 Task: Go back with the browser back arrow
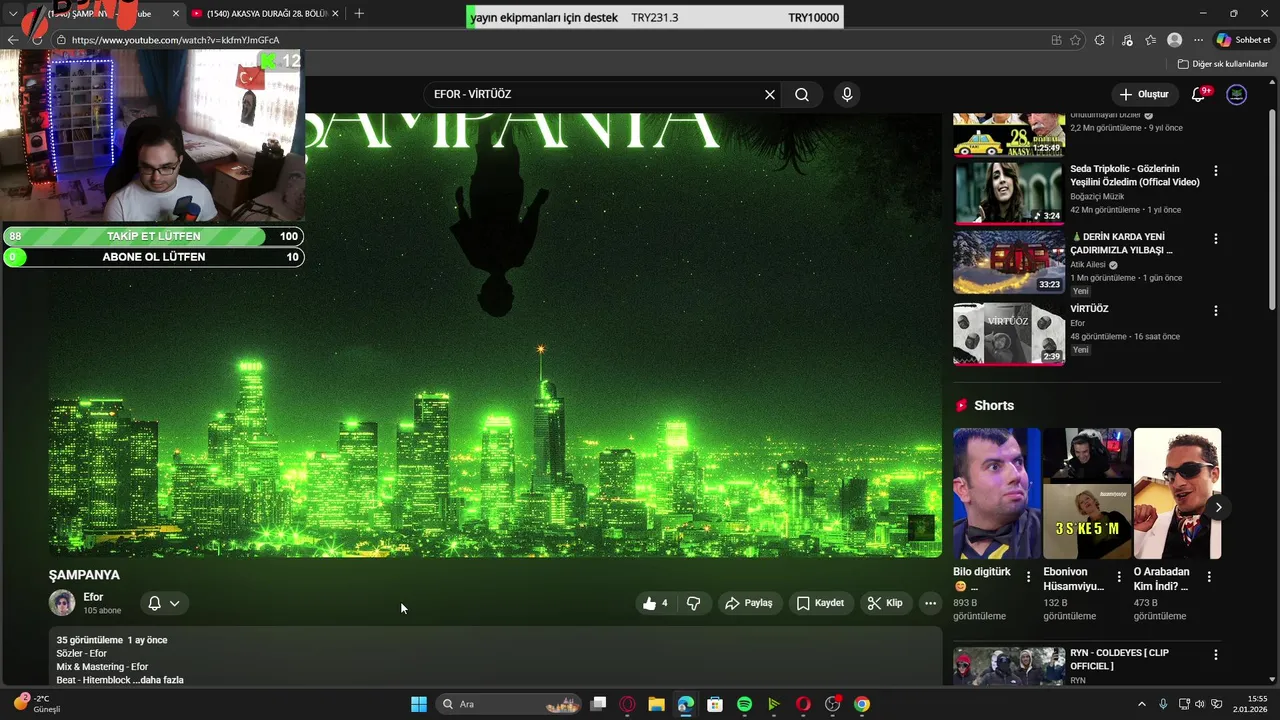pos(13,40)
